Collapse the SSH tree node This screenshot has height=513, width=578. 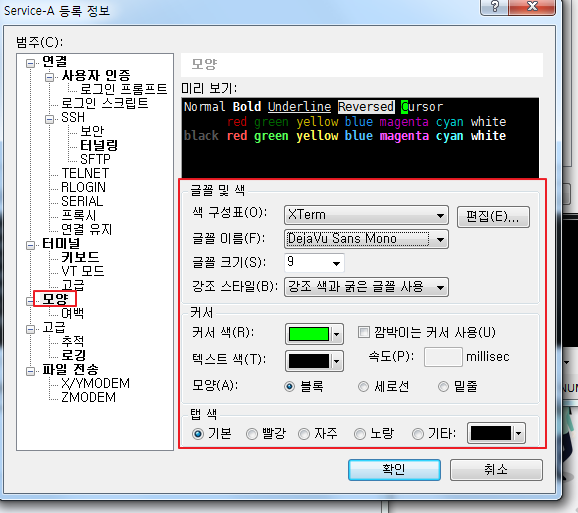point(49,119)
